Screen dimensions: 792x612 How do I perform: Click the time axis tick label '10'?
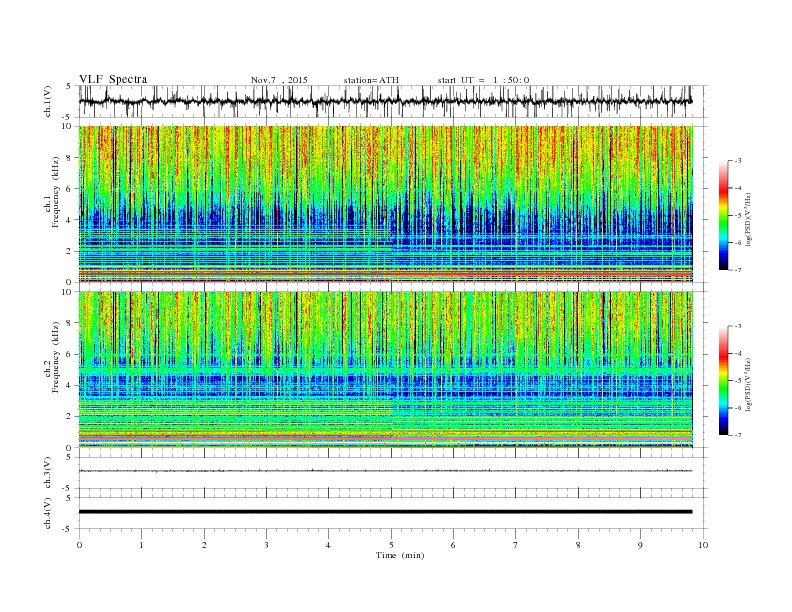703,545
